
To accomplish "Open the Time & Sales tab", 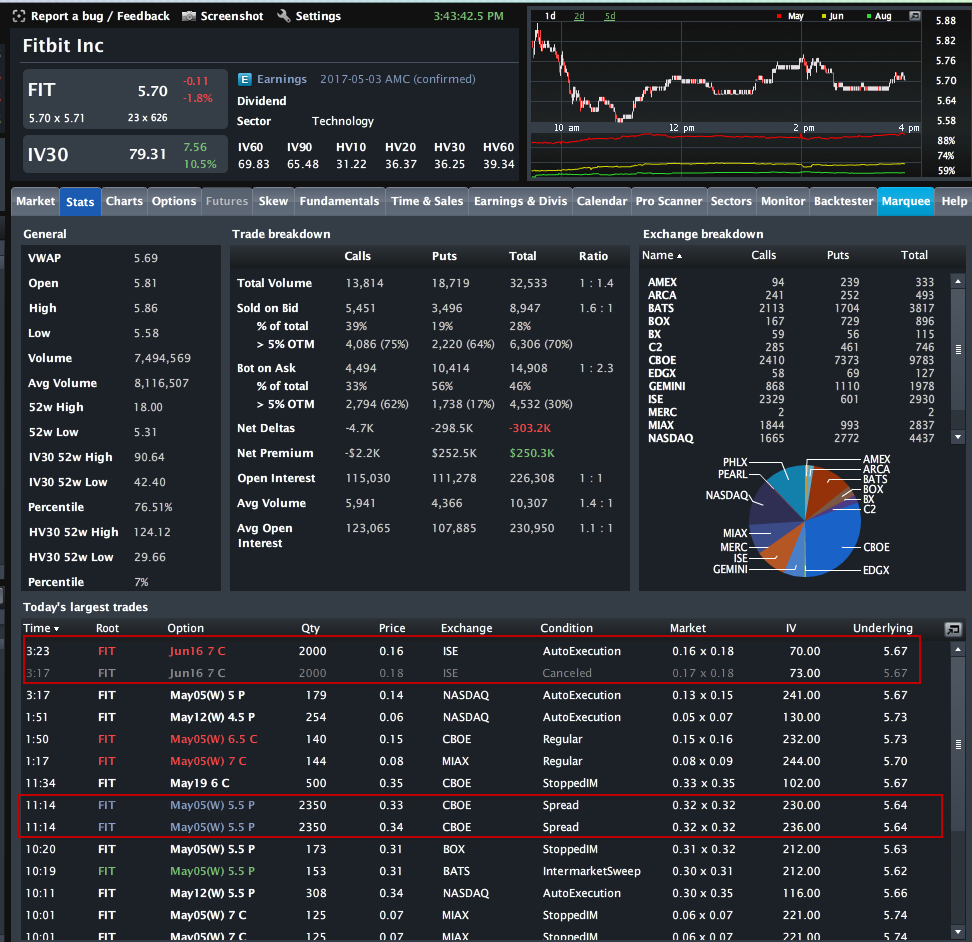I will (x=427, y=201).
